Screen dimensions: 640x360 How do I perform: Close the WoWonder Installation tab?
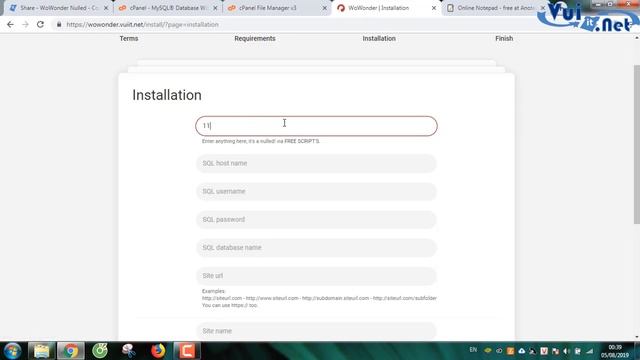434,8
